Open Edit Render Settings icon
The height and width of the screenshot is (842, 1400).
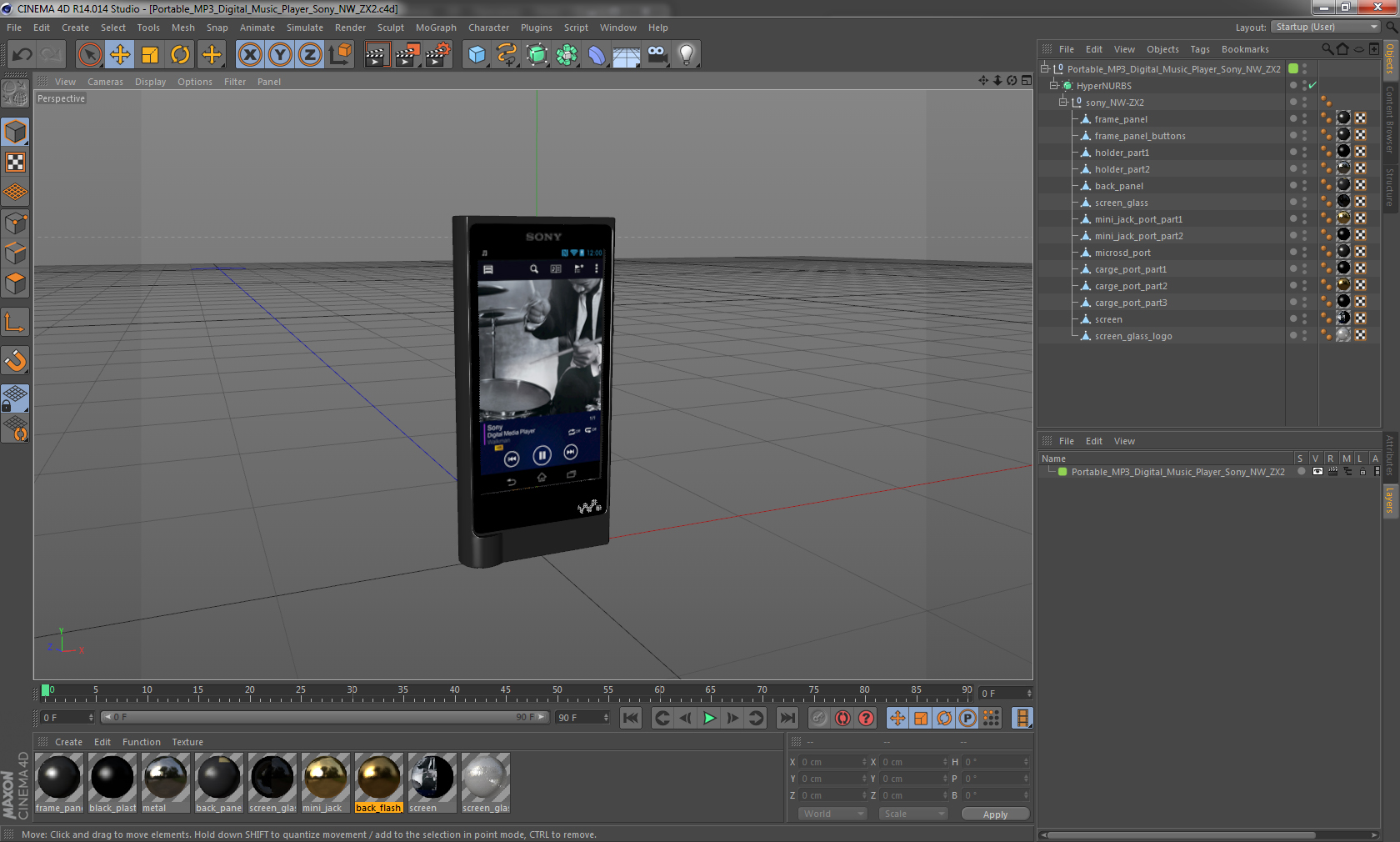coord(438,55)
